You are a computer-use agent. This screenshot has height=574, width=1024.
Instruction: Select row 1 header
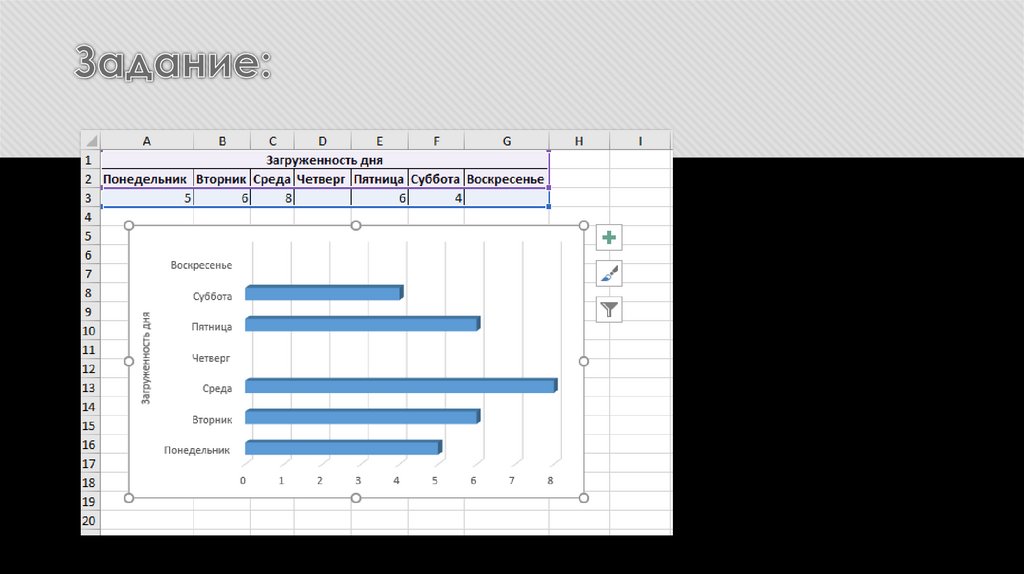(90, 160)
